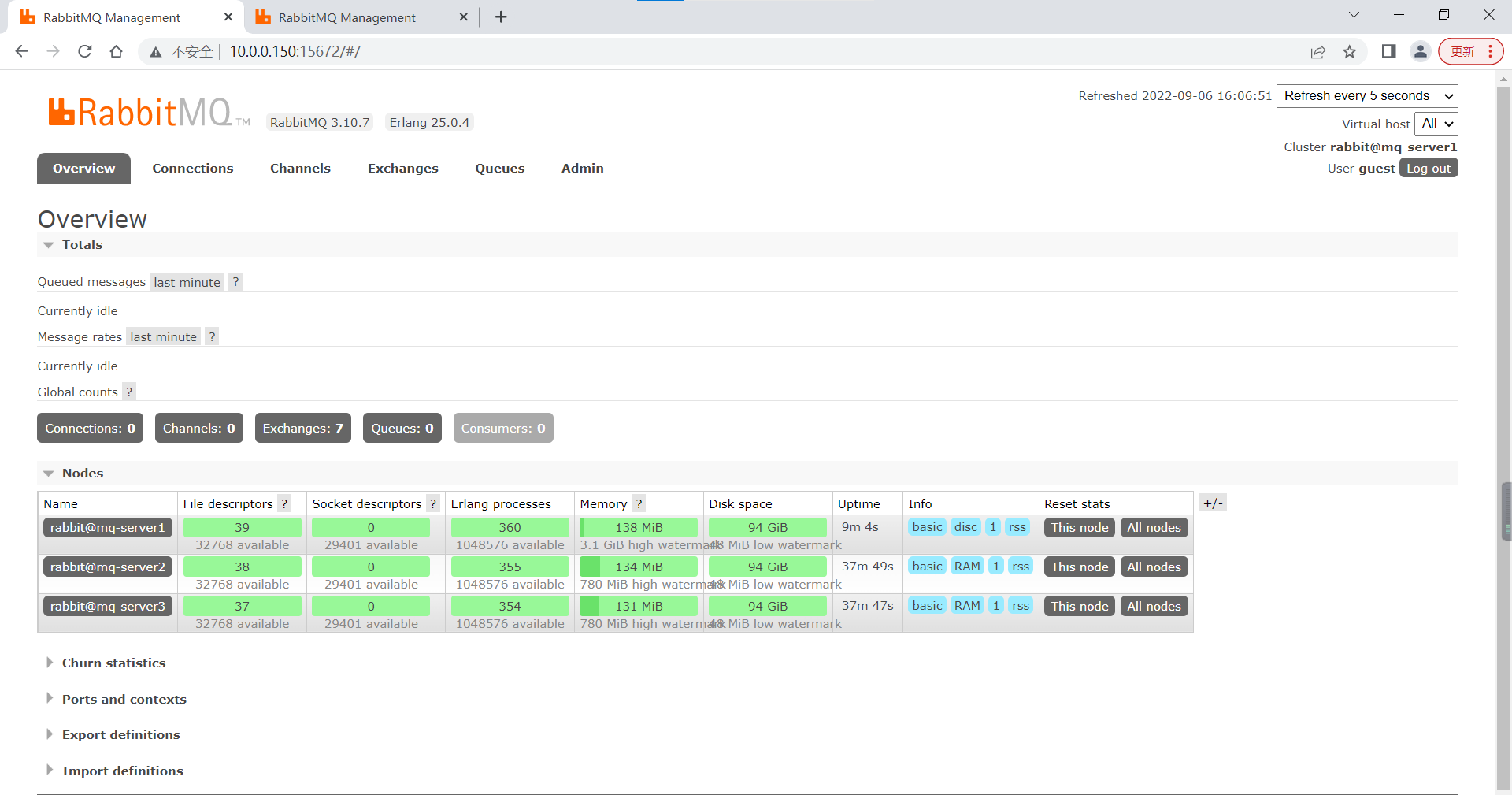This screenshot has height=795, width=1512.
Task: Open the Channels tab
Action: point(300,168)
